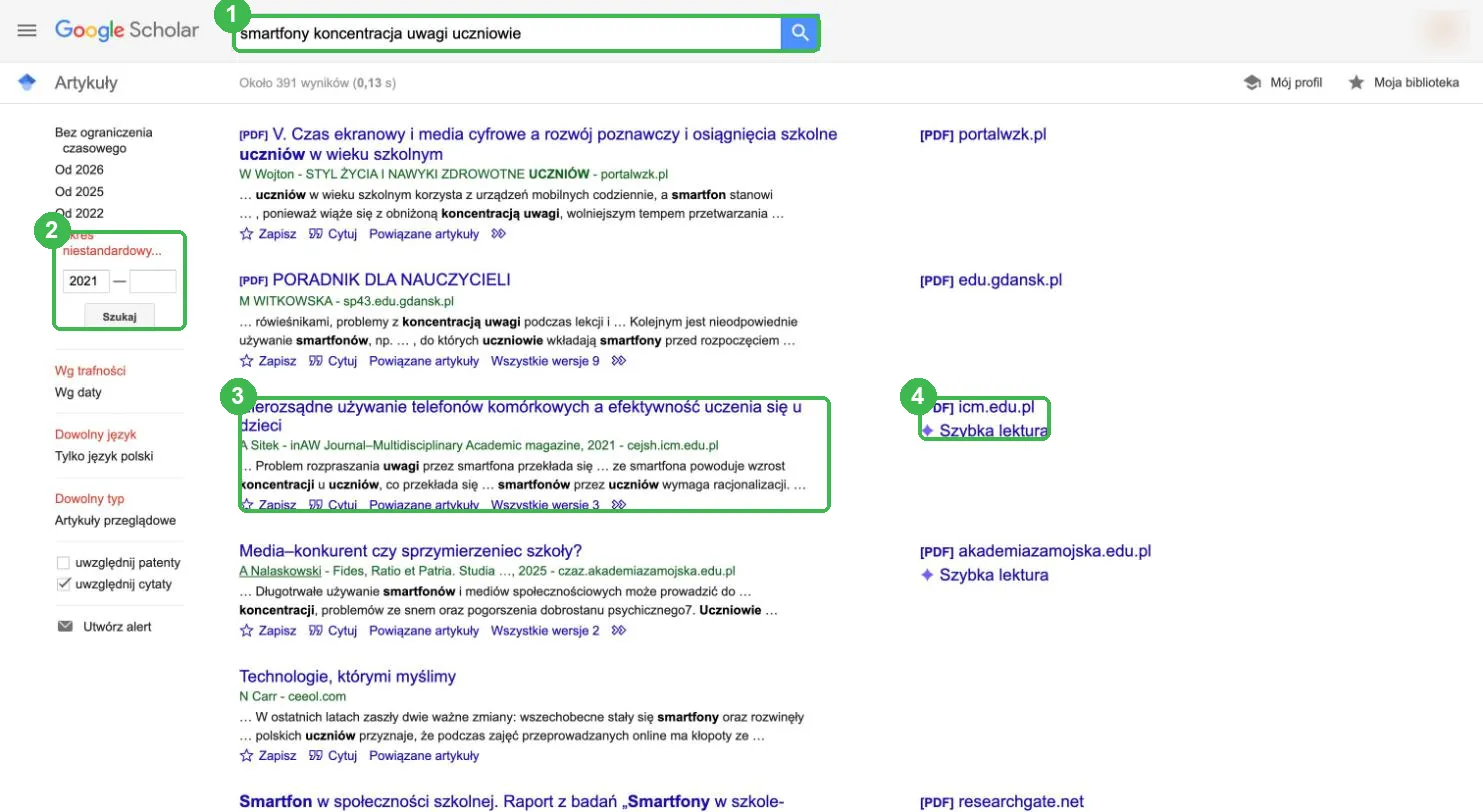Open Media–konkurent czy sprzymierzeniec szkoły article
Image resolution: width=1483 pixels, height=812 pixels.
tap(411, 551)
